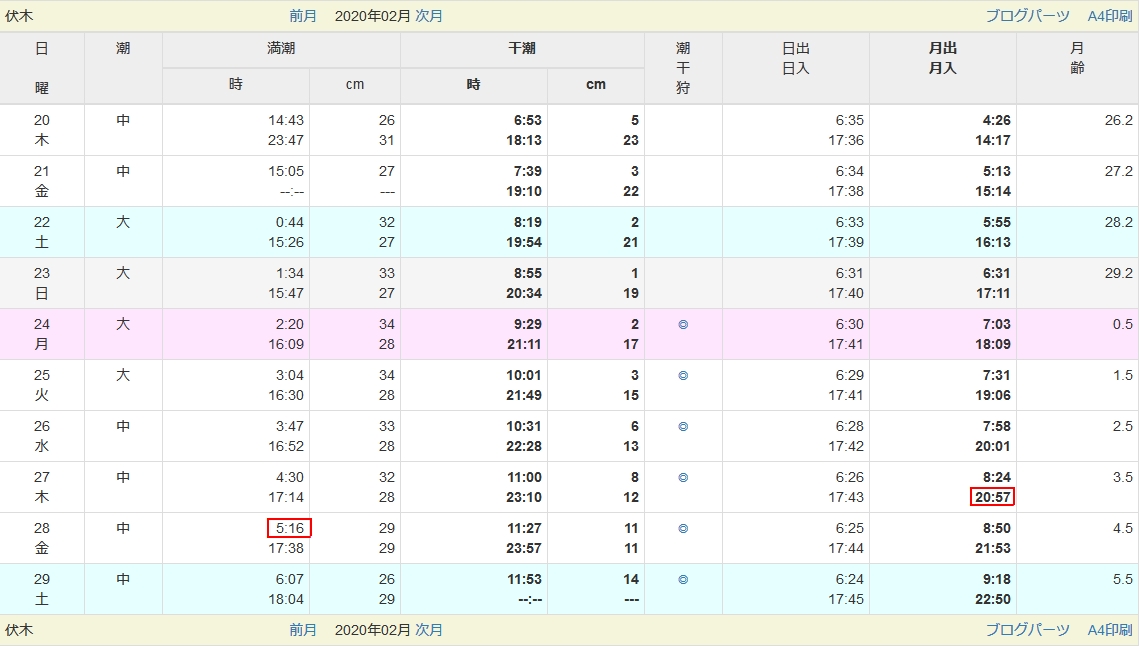Select the 日出 日入 column header

795,68
